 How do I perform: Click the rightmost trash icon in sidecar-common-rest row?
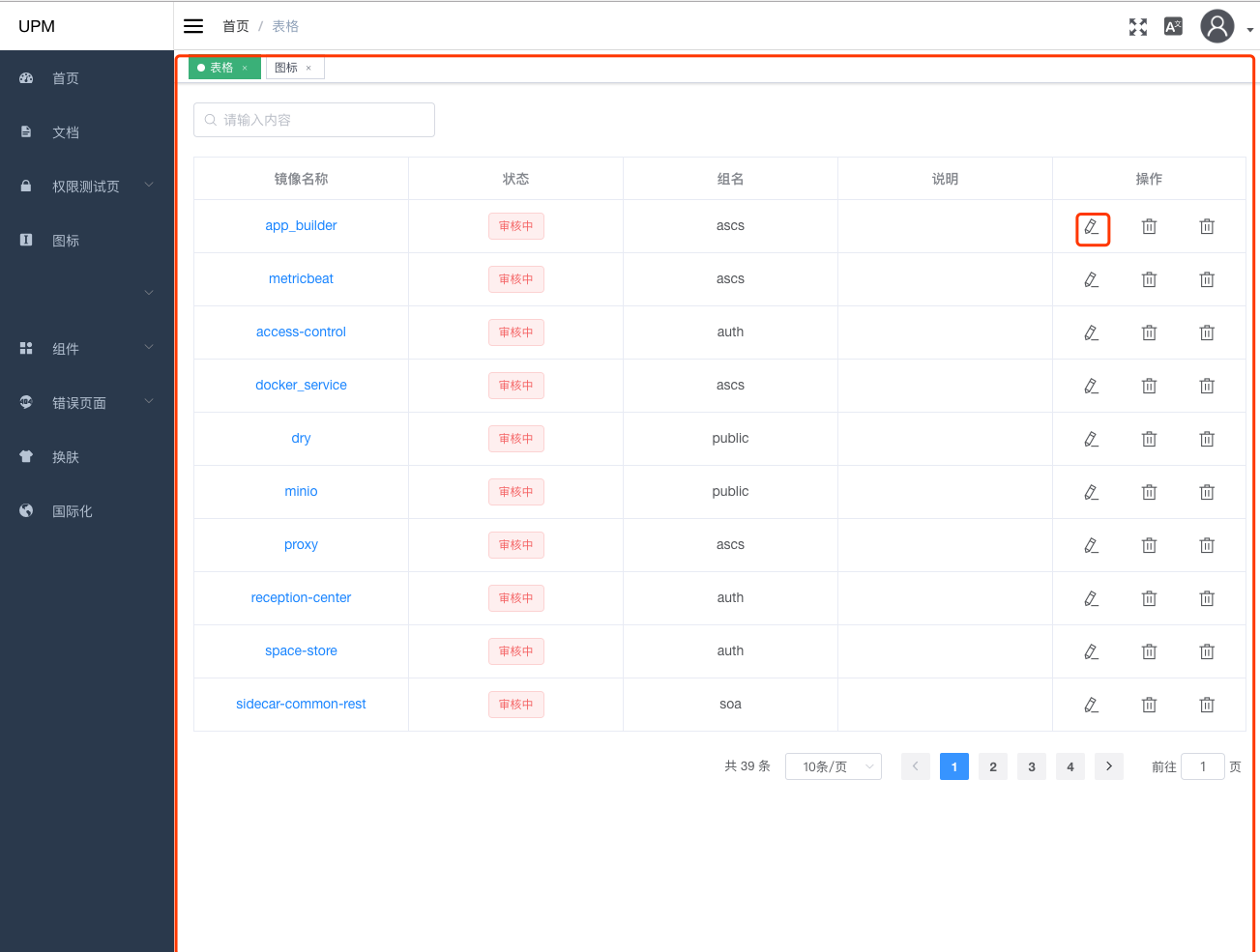click(x=1207, y=705)
